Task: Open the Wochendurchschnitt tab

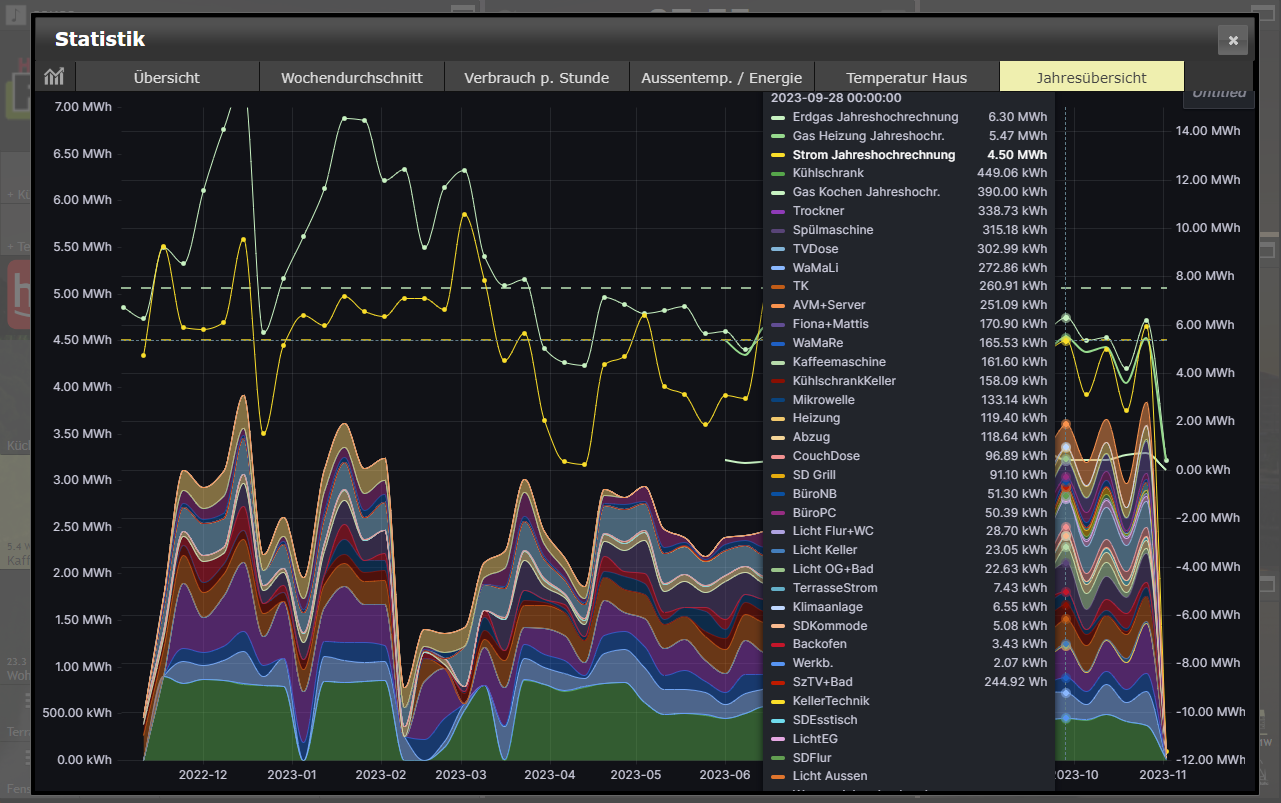Action: point(352,77)
